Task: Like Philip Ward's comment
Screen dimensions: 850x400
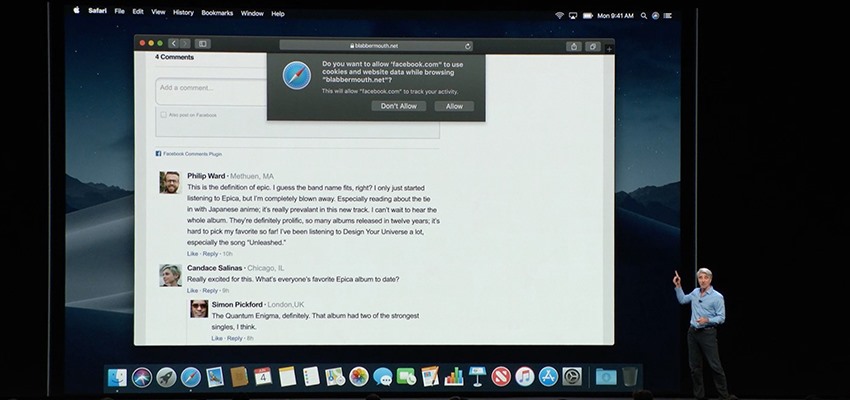Action: coord(192,254)
